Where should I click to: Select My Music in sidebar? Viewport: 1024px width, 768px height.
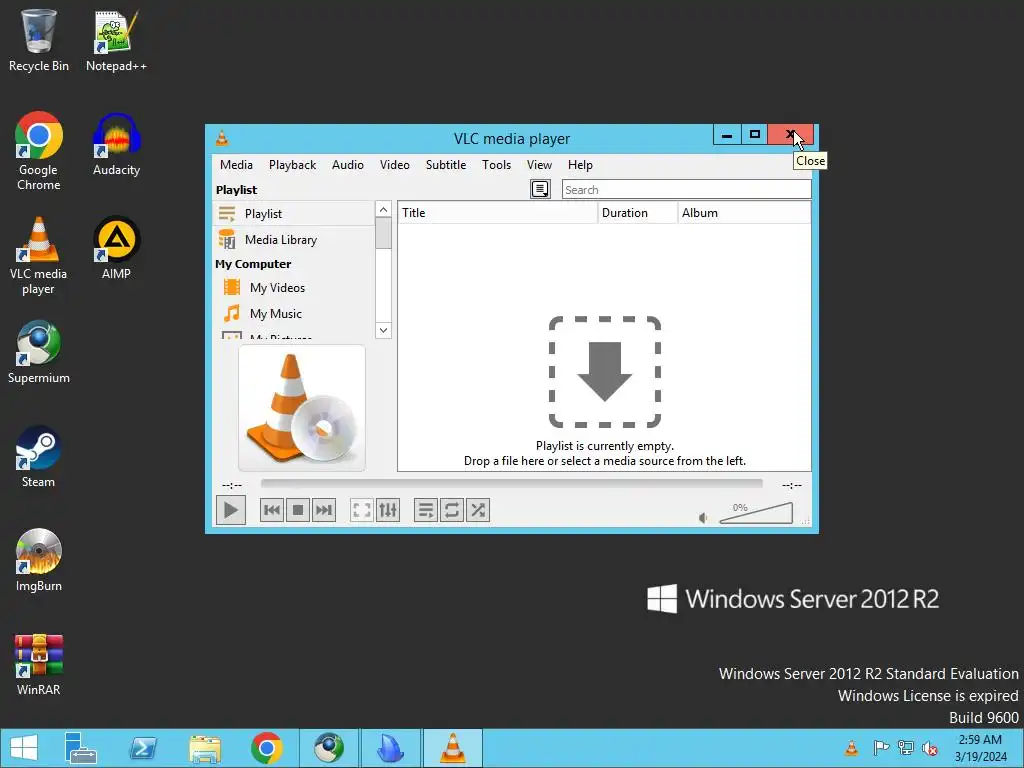tap(294, 313)
